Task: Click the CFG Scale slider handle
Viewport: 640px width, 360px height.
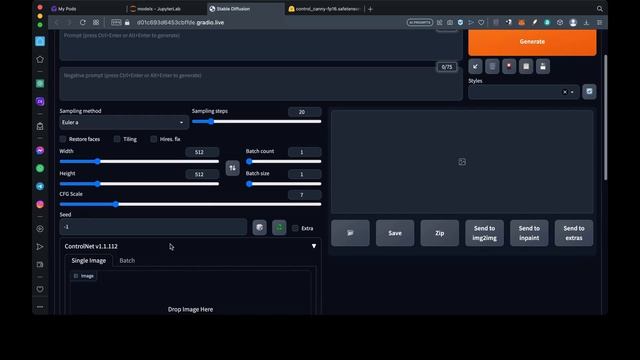Action: click(116, 204)
